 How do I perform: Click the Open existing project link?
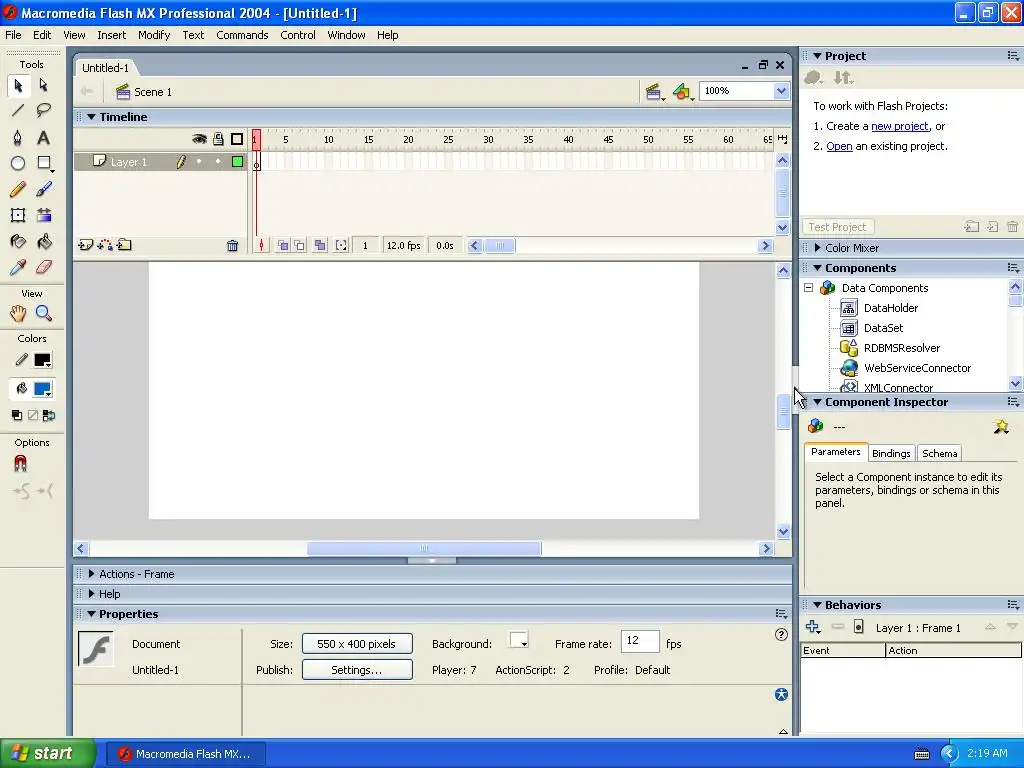tap(839, 146)
